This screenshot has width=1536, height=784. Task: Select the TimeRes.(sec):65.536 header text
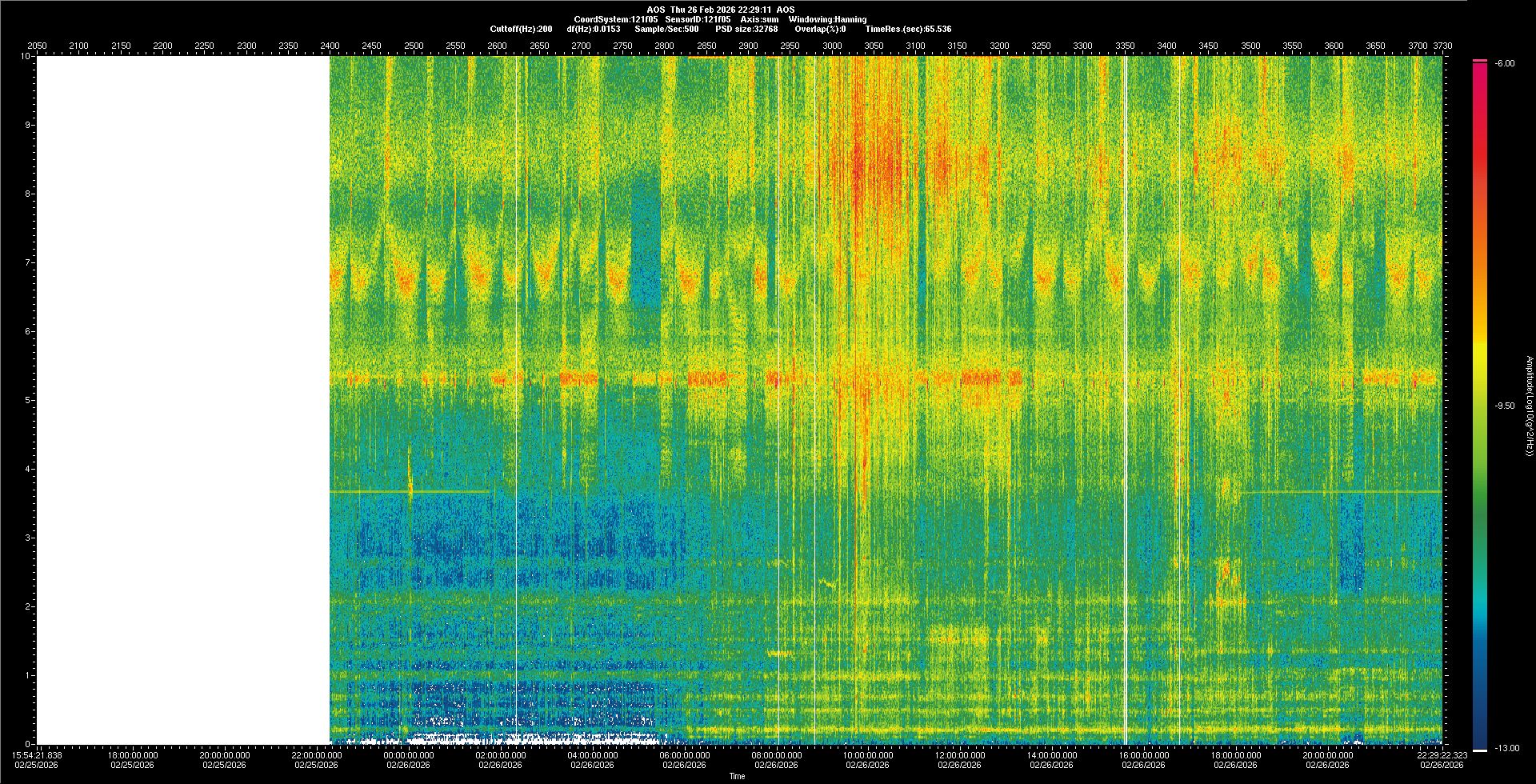(908, 29)
